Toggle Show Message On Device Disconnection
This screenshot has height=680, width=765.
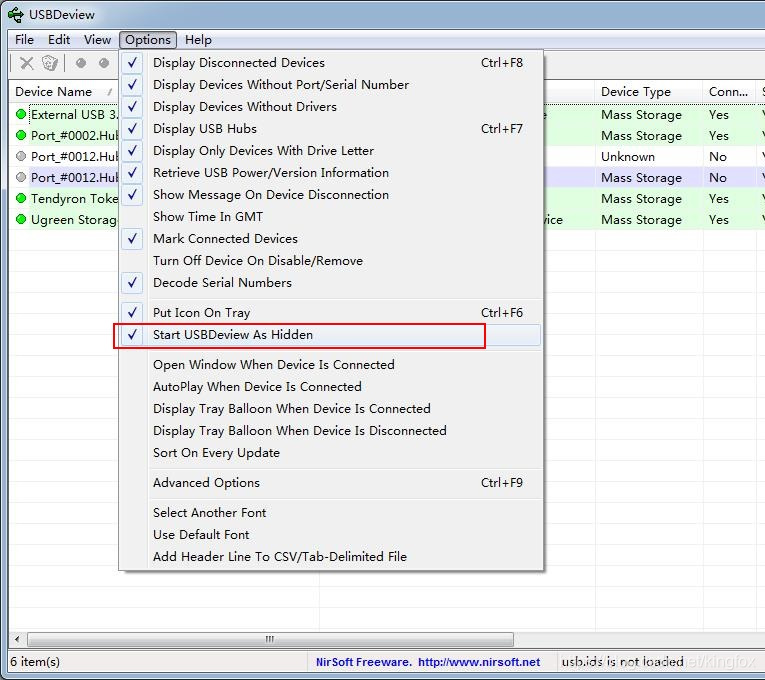point(331,195)
